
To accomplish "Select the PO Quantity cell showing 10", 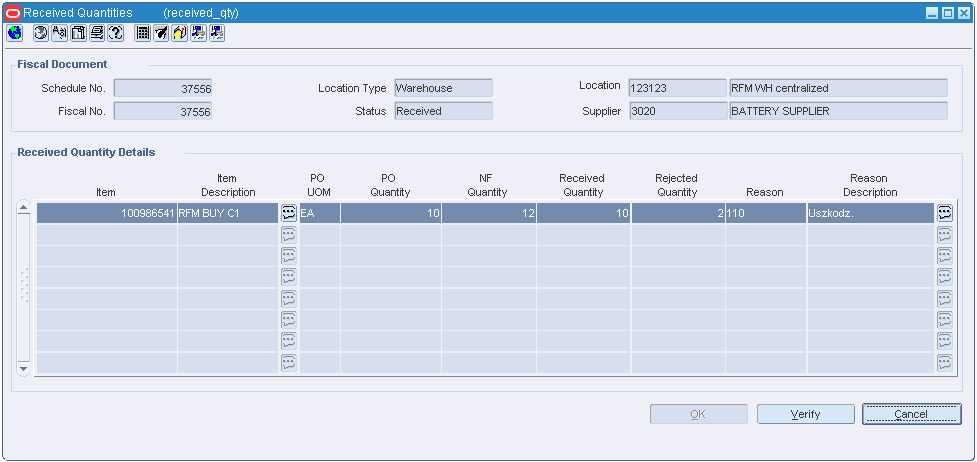I will pyautogui.click(x=391, y=213).
